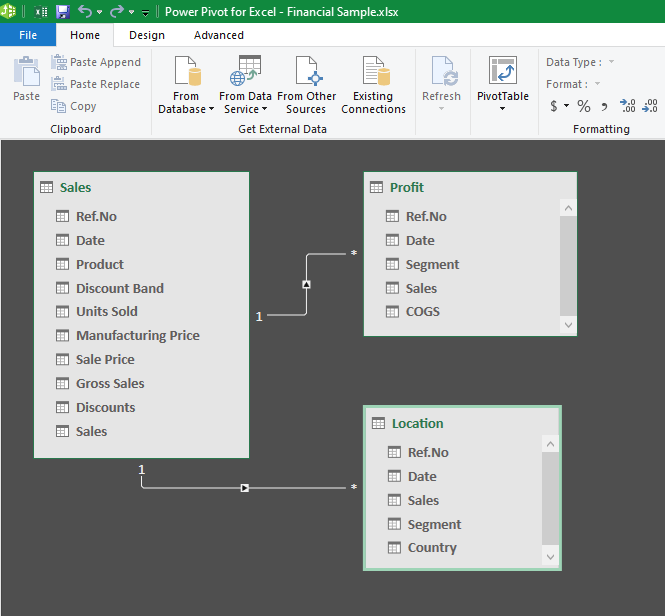Apply currency format with dollar icon
Screen dimensions: 665x616
click(x=554, y=106)
